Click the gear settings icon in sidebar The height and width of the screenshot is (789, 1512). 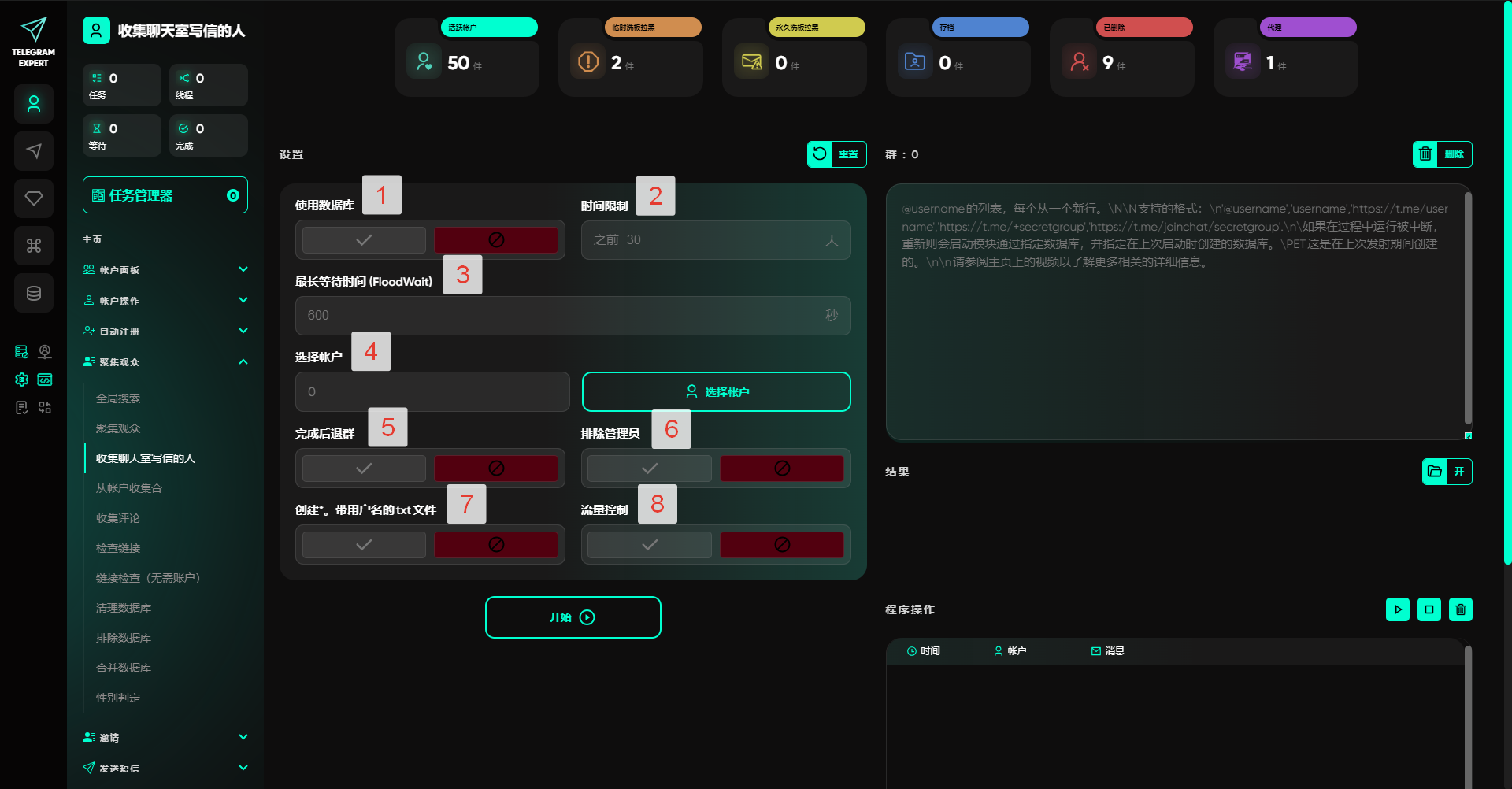(x=22, y=380)
